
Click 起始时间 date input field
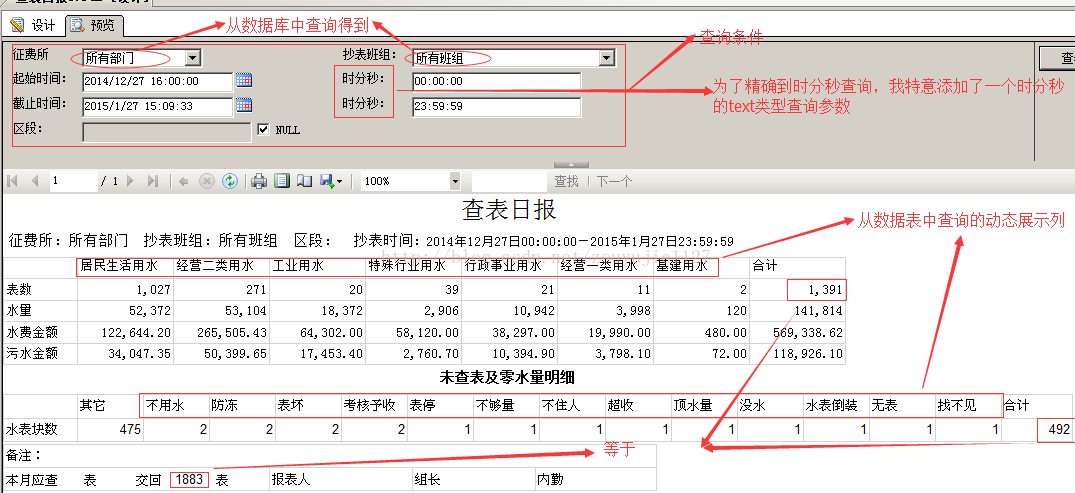coord(158,82)
